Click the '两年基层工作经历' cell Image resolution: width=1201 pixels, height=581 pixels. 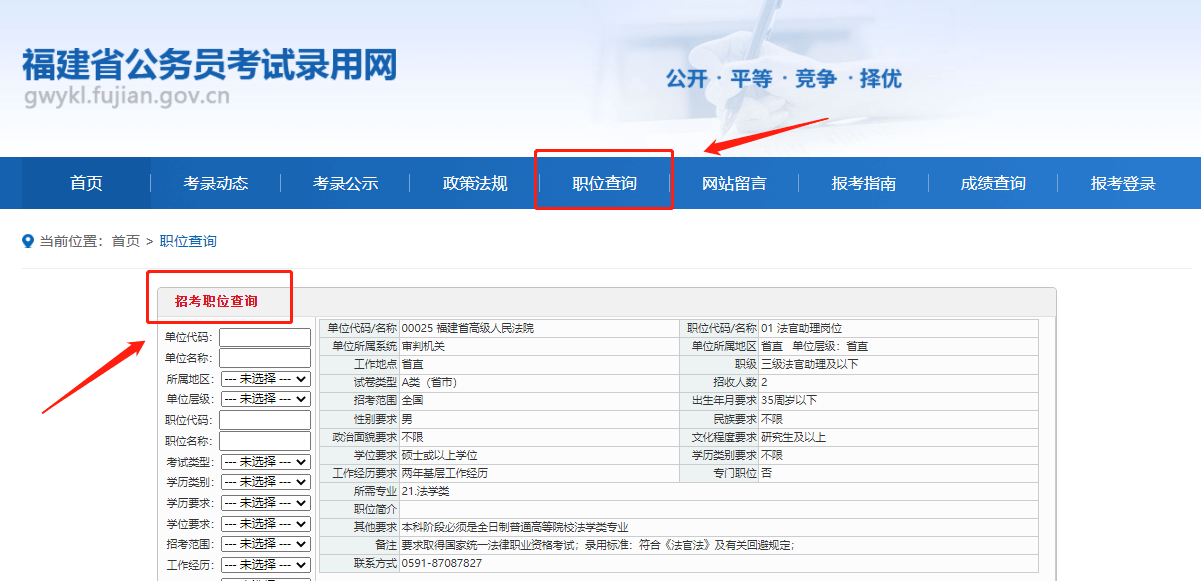(540, 472)
